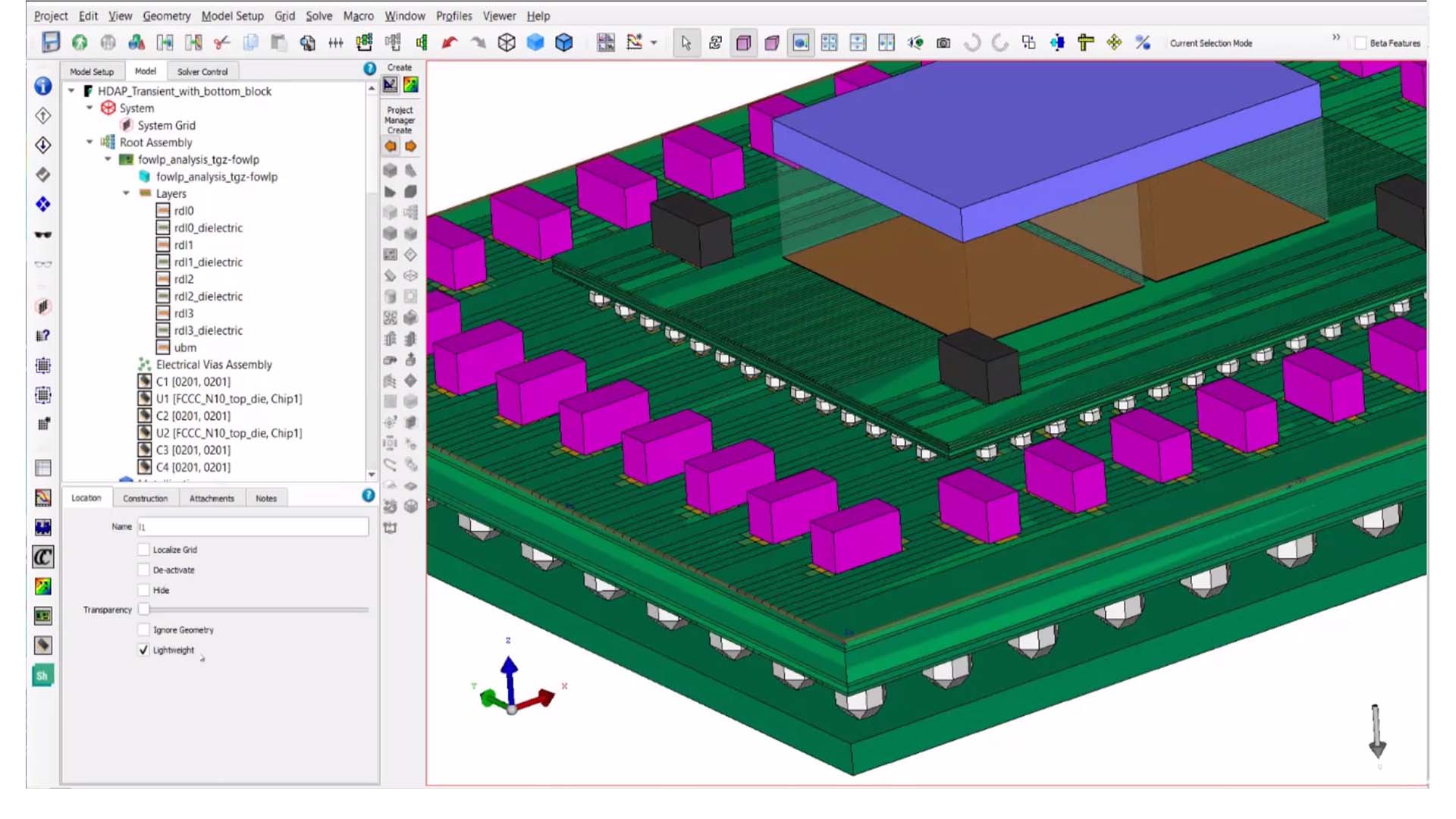This screenshot has height=819, width=1456.
Task: Select the dark-blue outlined cube view icon
Action: (564, 43)
